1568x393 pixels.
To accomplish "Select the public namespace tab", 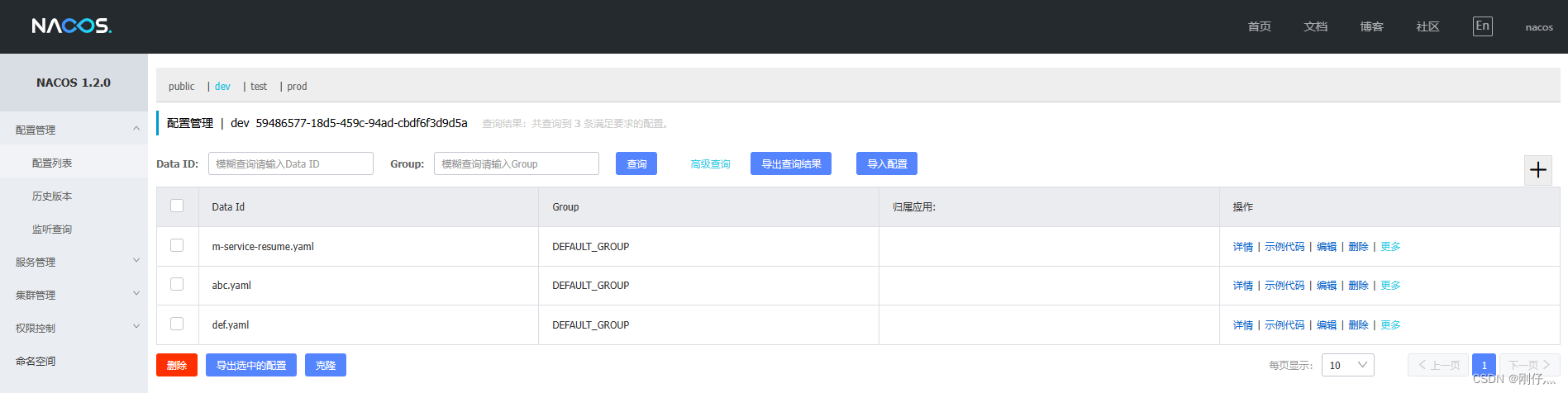I will click(182, 87).
